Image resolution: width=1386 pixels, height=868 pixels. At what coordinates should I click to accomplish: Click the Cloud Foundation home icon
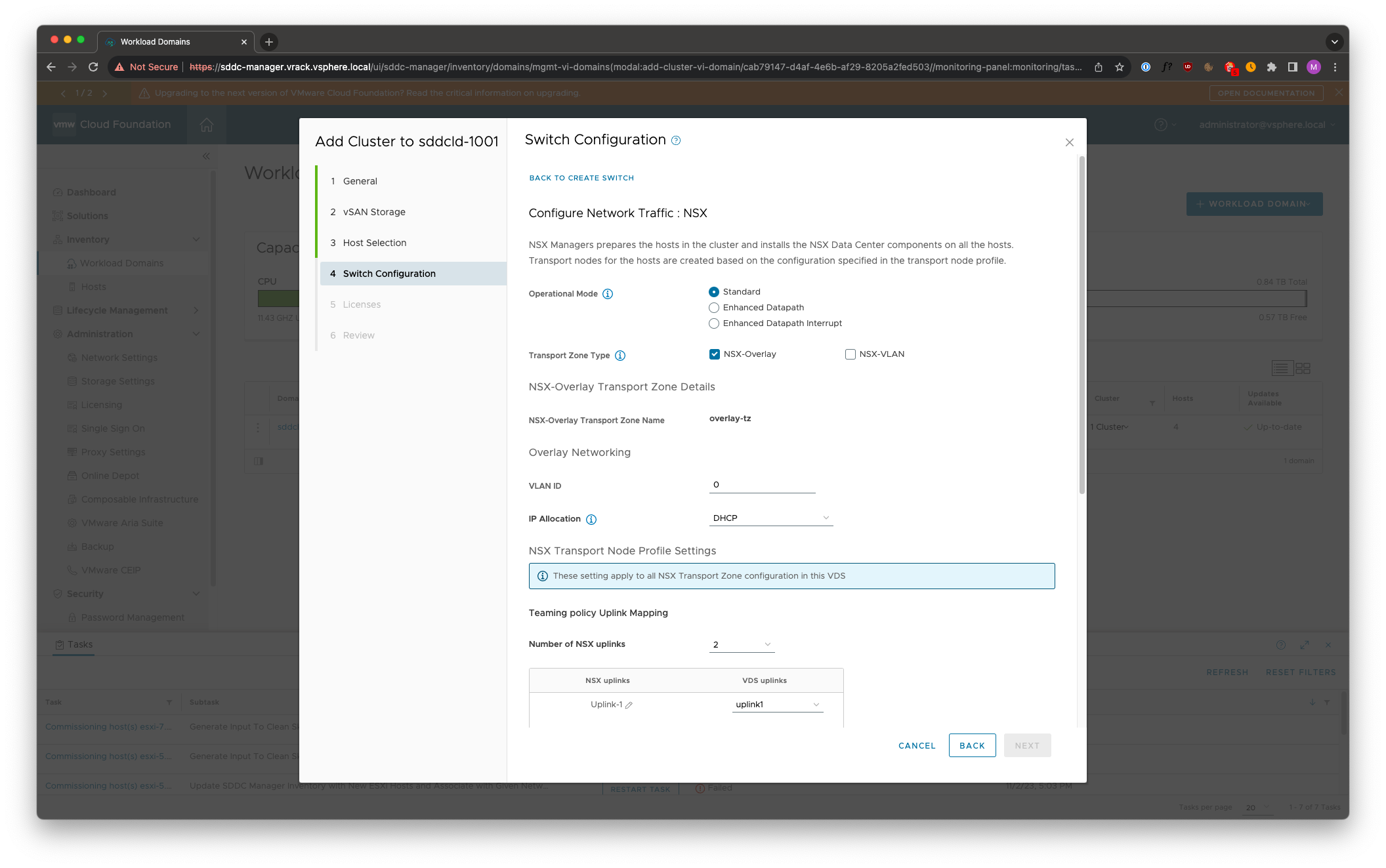207,125
